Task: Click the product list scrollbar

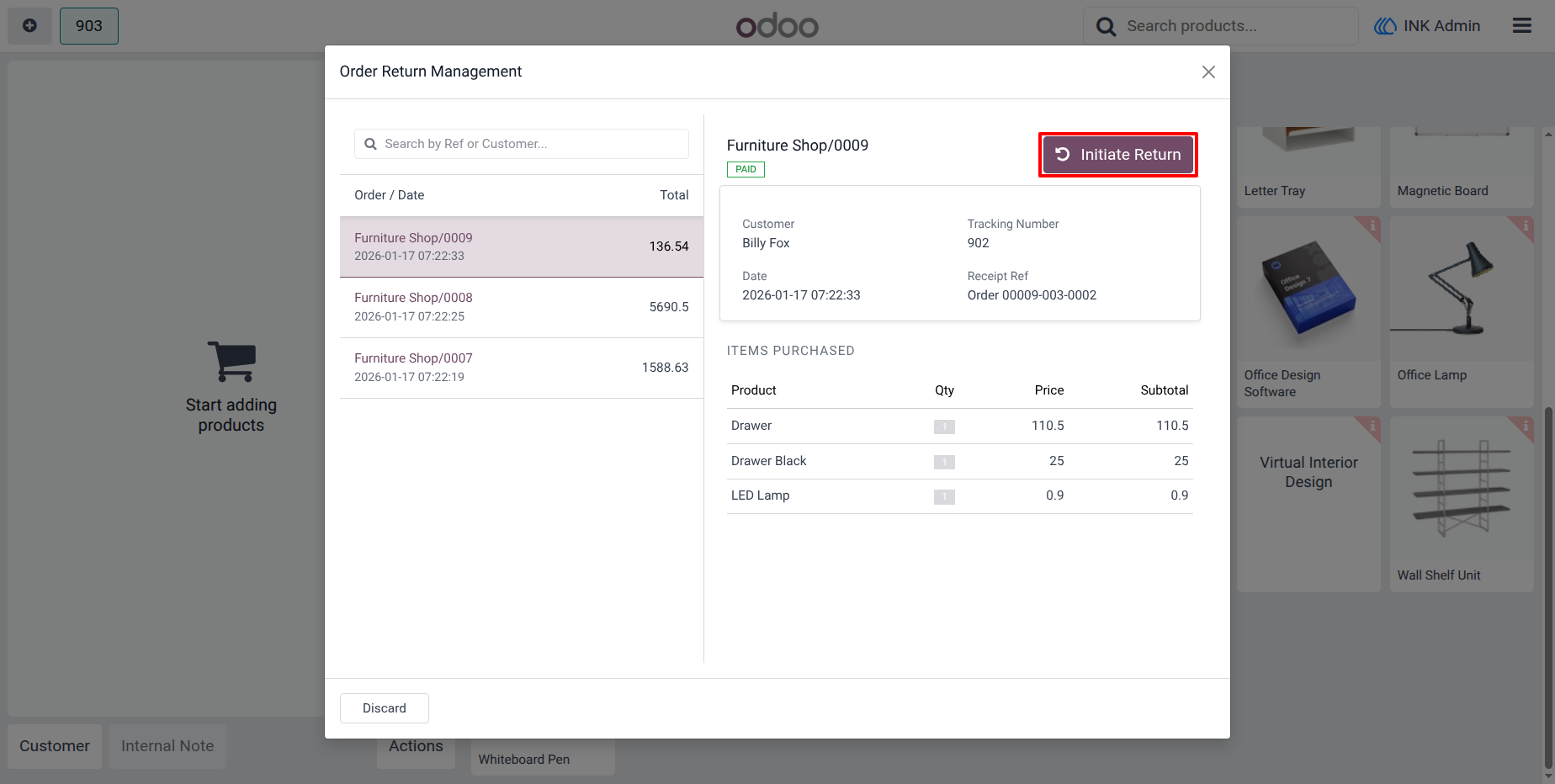Action: point(1548,588)
